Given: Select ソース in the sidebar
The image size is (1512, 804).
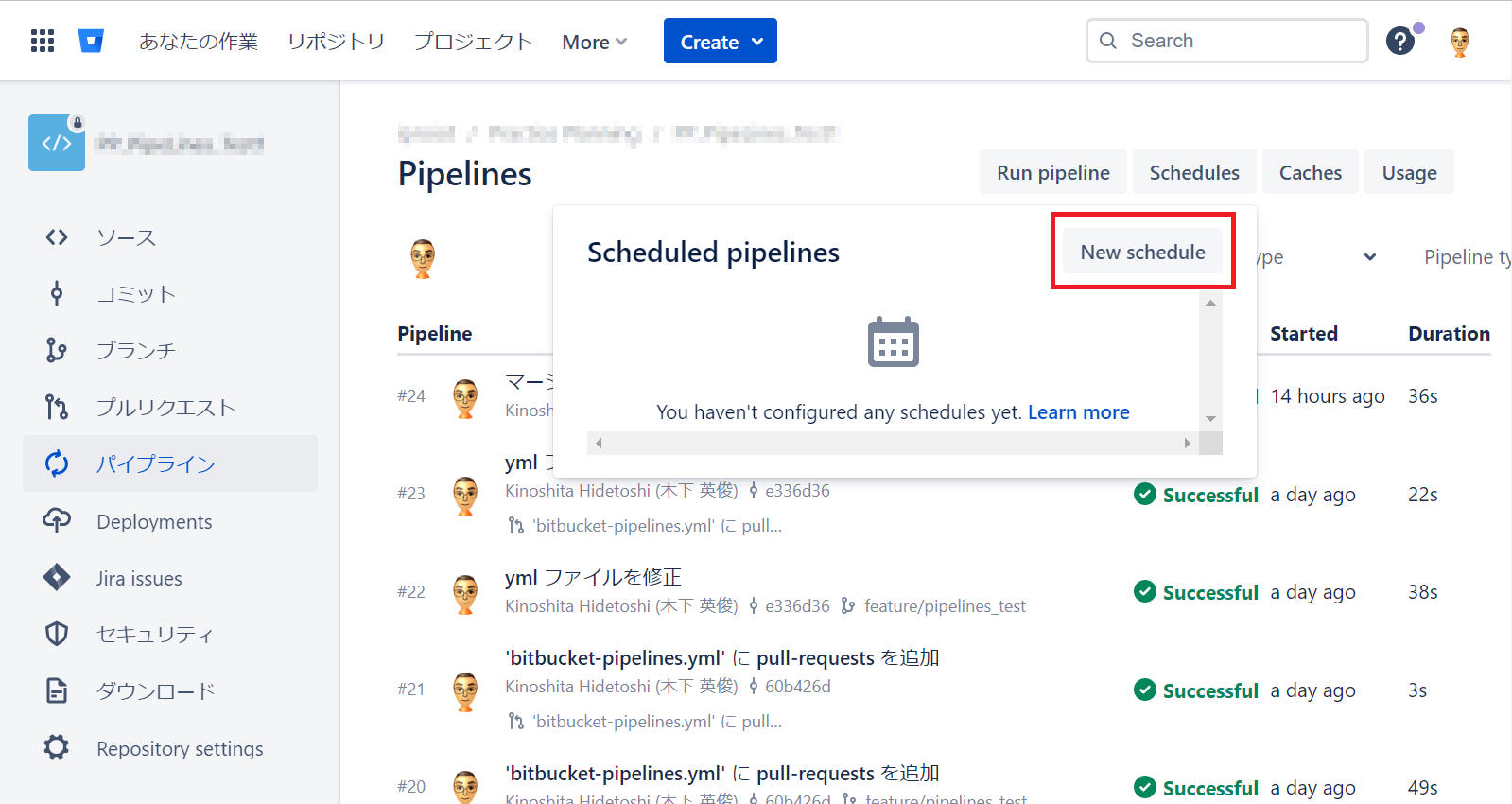Looking at the screenshot, I should 170,237.
